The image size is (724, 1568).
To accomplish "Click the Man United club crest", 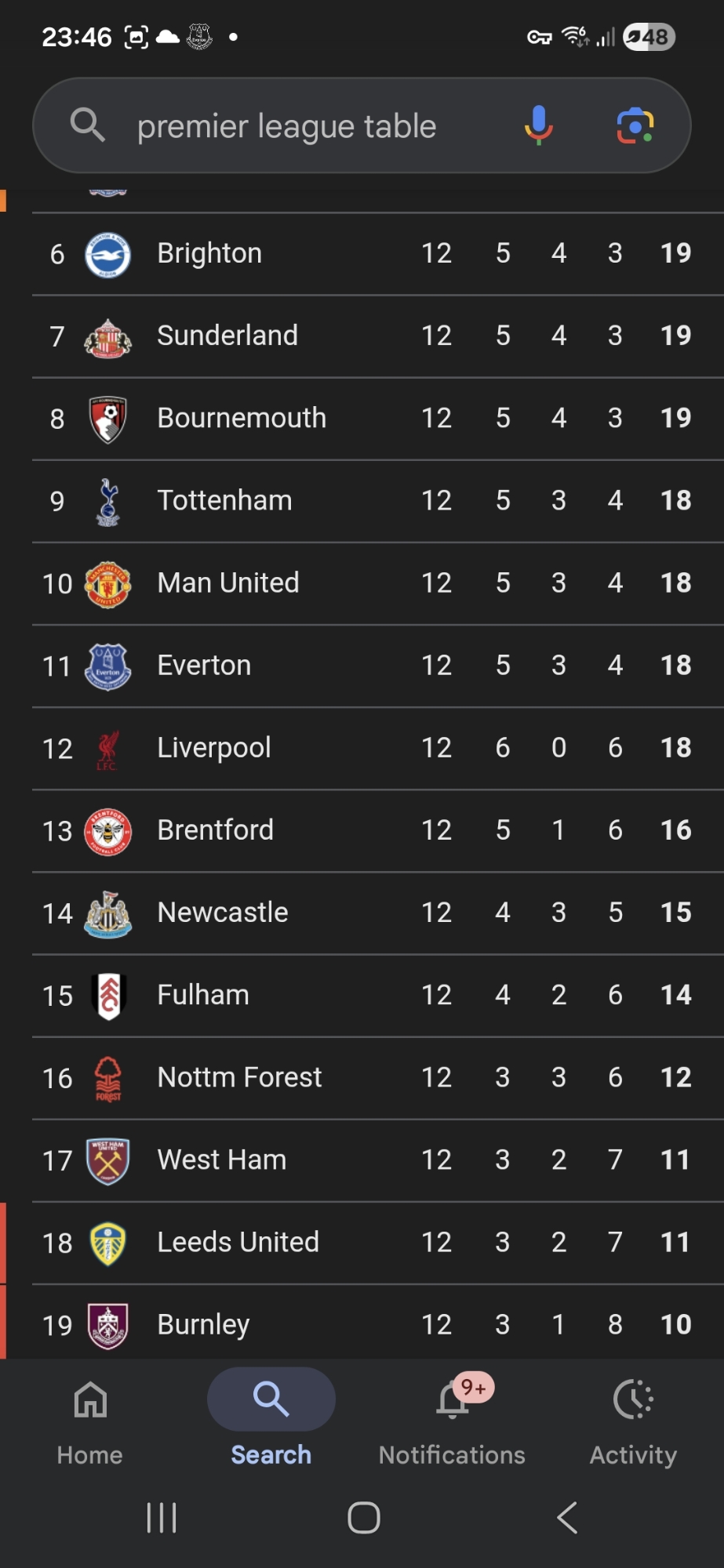I will pos(107,584).
